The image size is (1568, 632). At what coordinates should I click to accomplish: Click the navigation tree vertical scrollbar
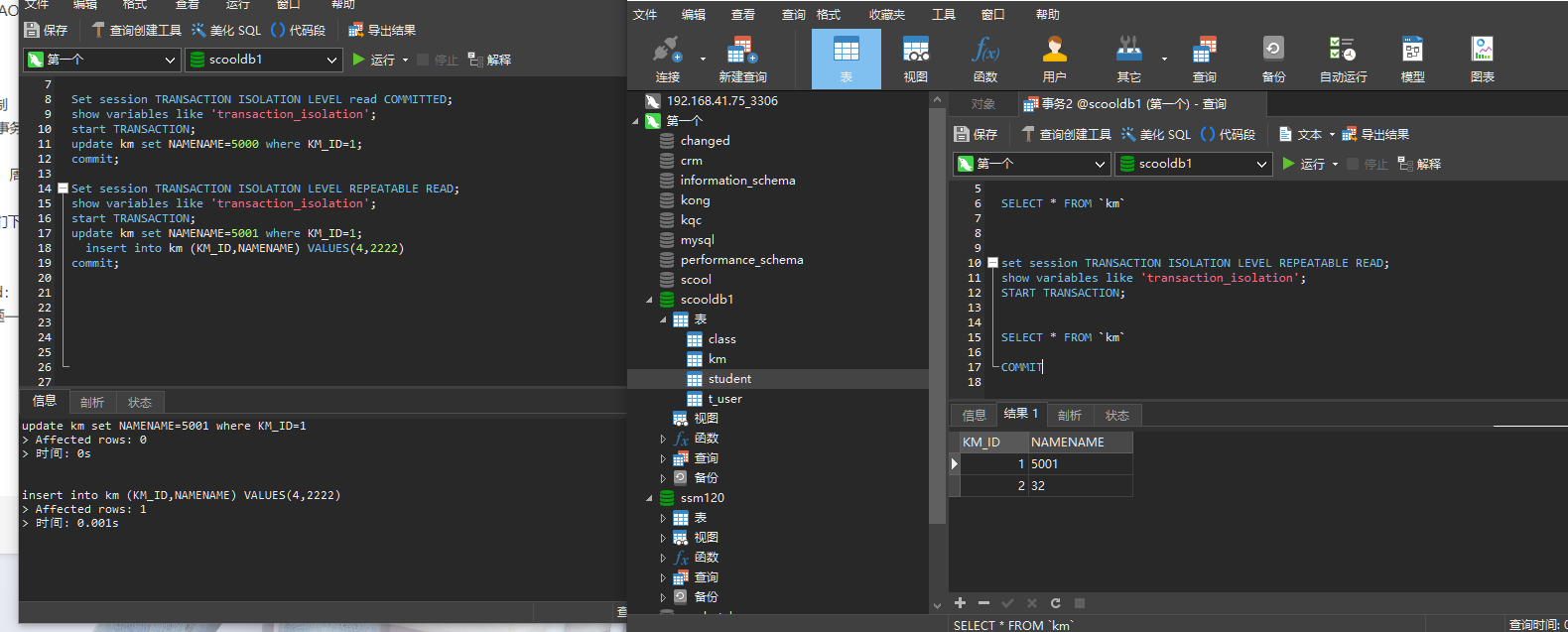pos(937,316)
